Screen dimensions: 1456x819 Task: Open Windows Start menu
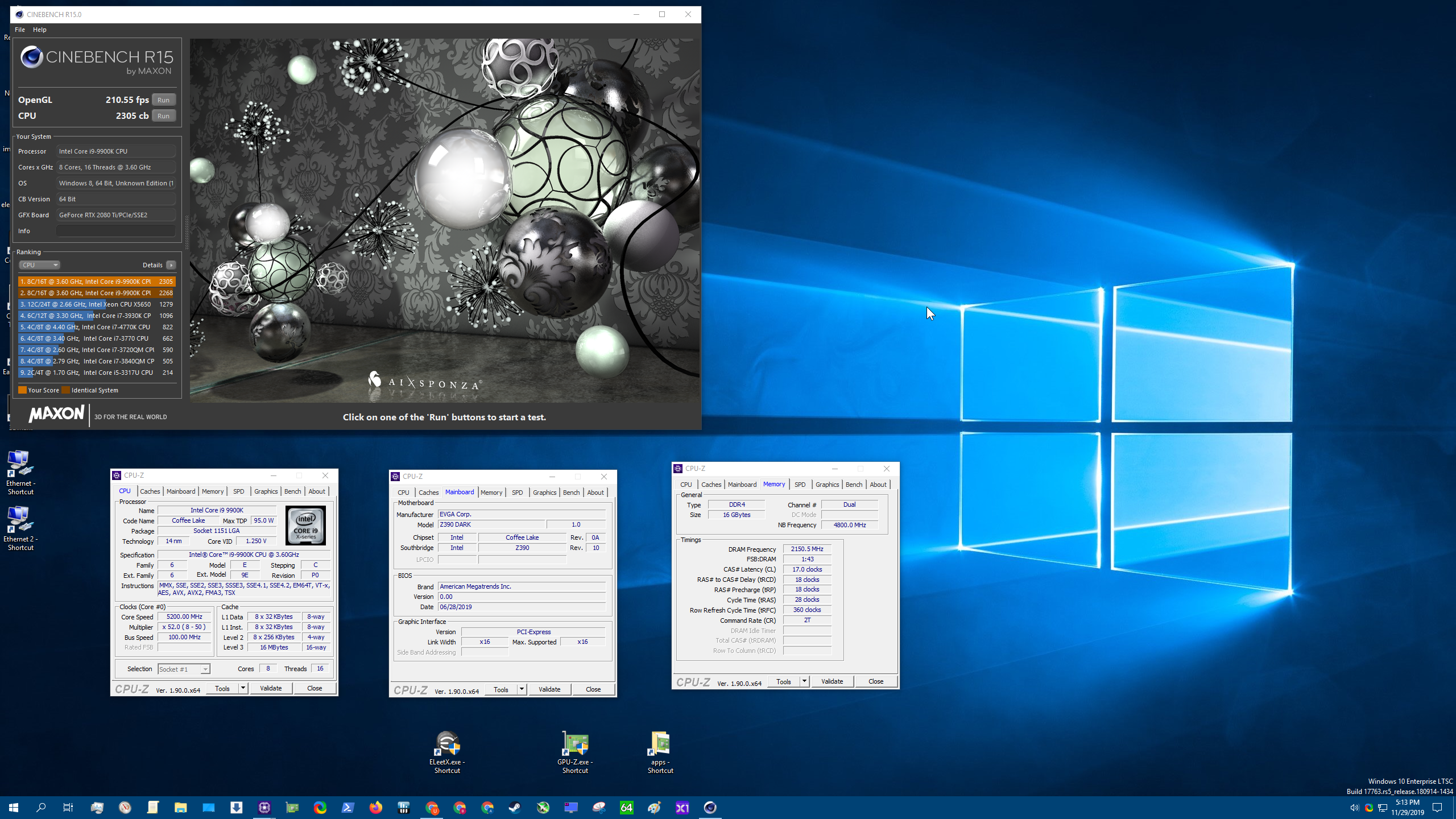14,808
